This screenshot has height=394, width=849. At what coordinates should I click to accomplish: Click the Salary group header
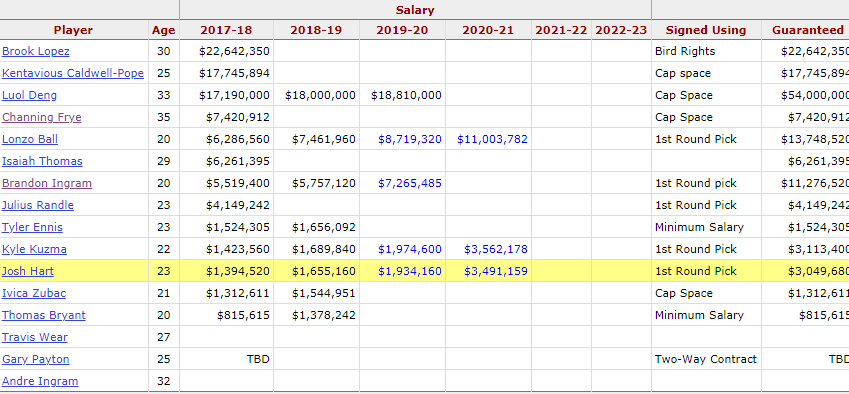click(x=415, y=10)
